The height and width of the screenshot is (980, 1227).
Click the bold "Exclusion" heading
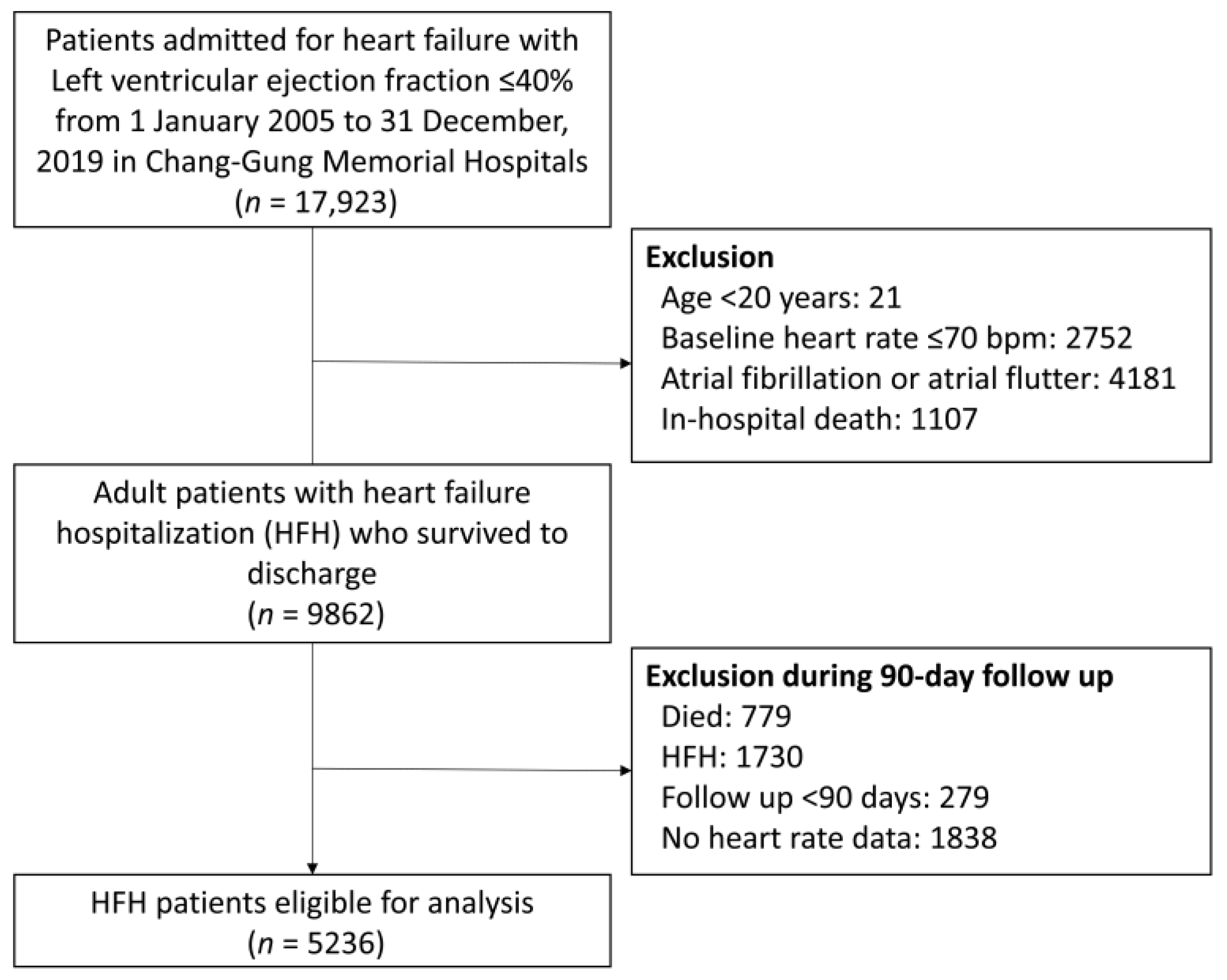(709, 257)
